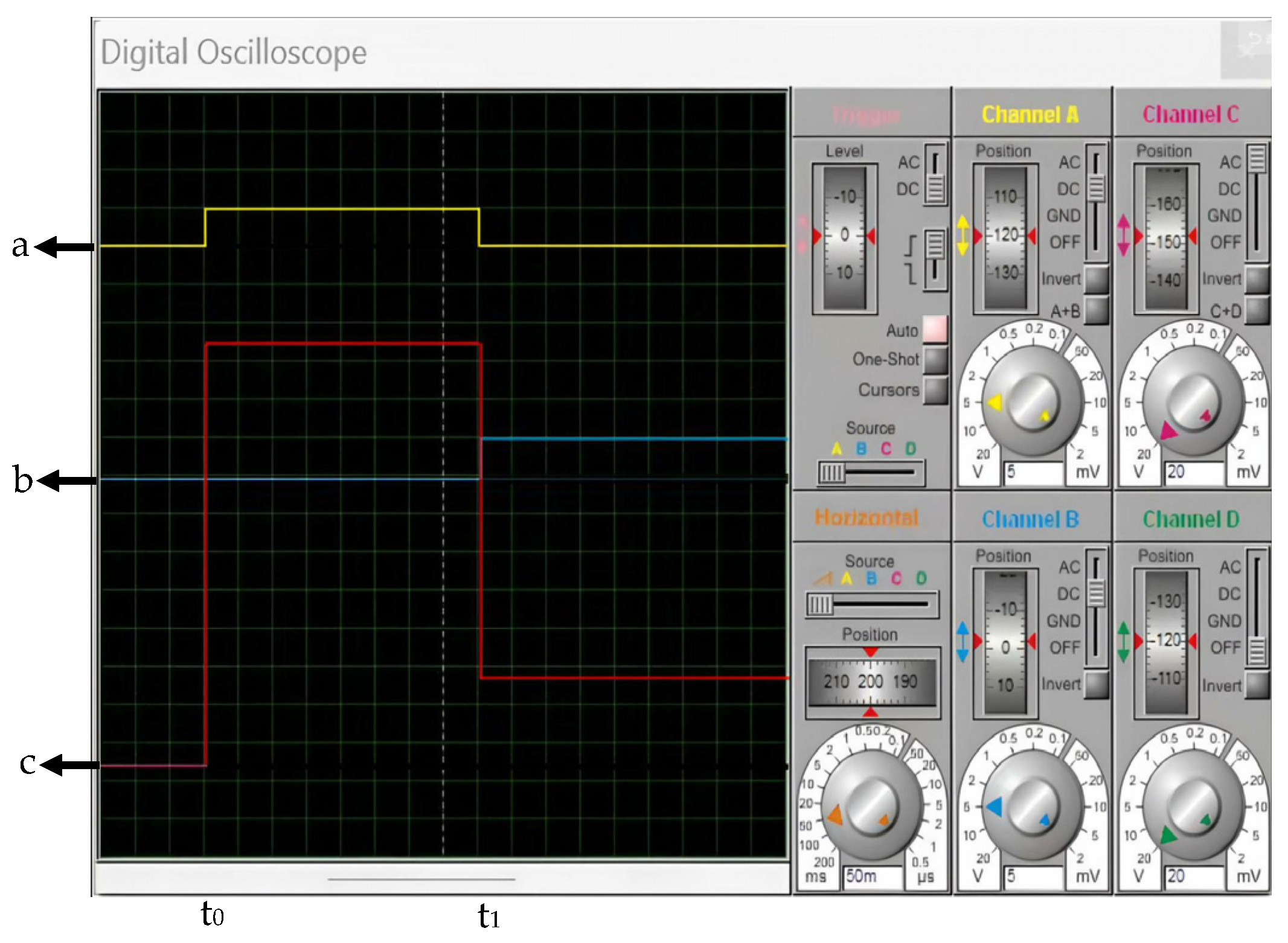This screenshot has height=943, width=1288.
Task: Enable One-Shot trigger mode
Action: (935, 360)
